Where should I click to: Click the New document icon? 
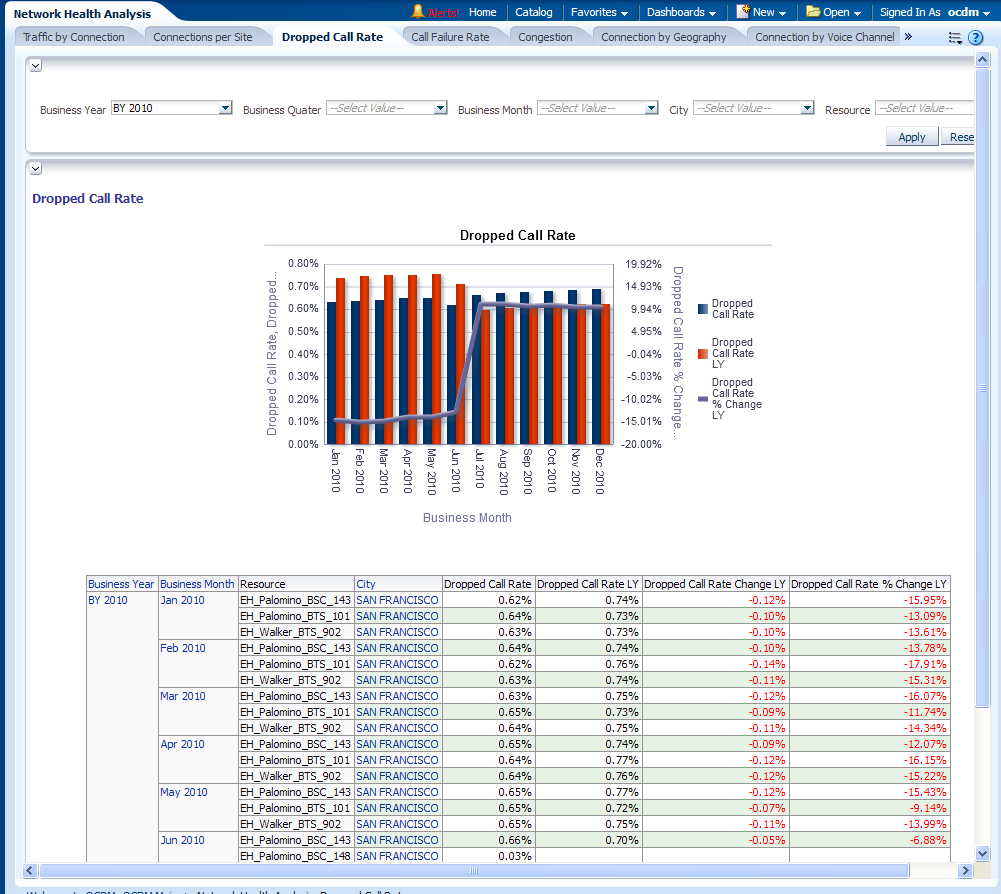point(743,12)
